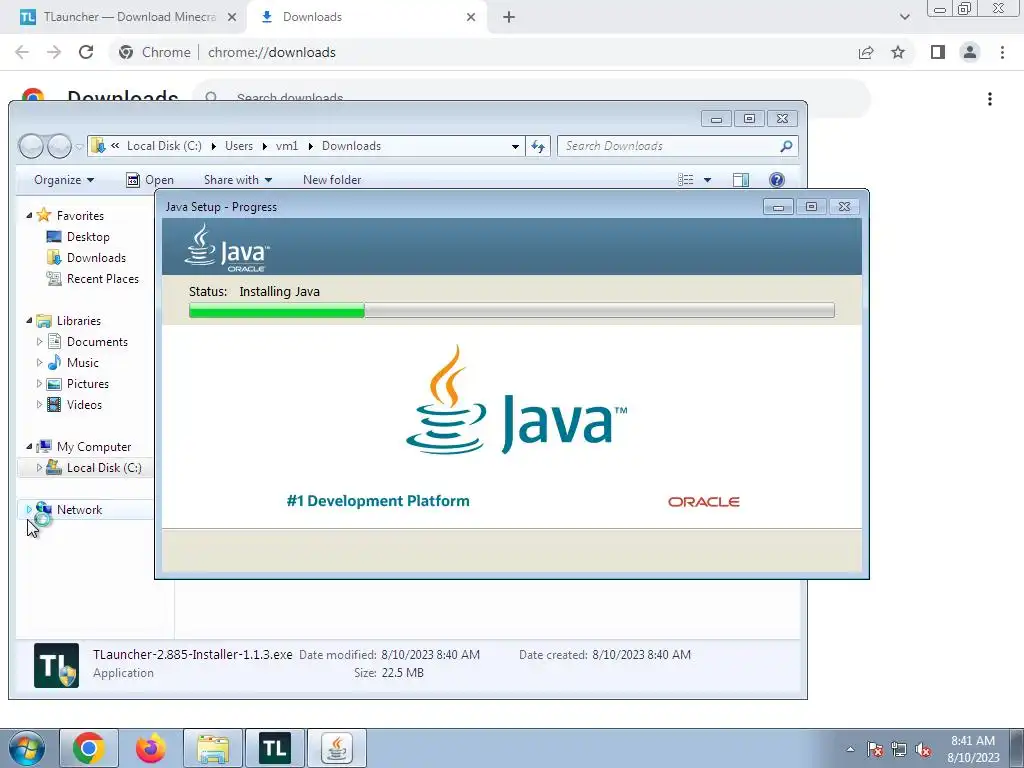The width and height of the screenshot is (1024, 768).
Task: Go forward in Chrome history
Action: [x=54, y=52]
